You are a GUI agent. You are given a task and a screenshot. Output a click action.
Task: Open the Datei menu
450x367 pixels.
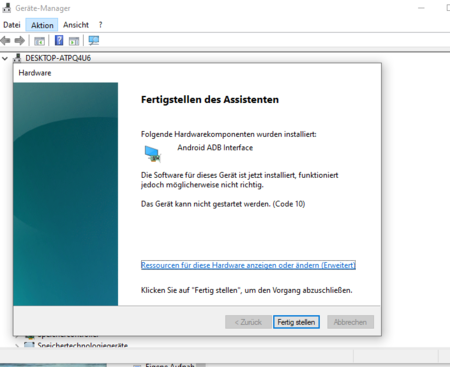(x=12, y=25)
